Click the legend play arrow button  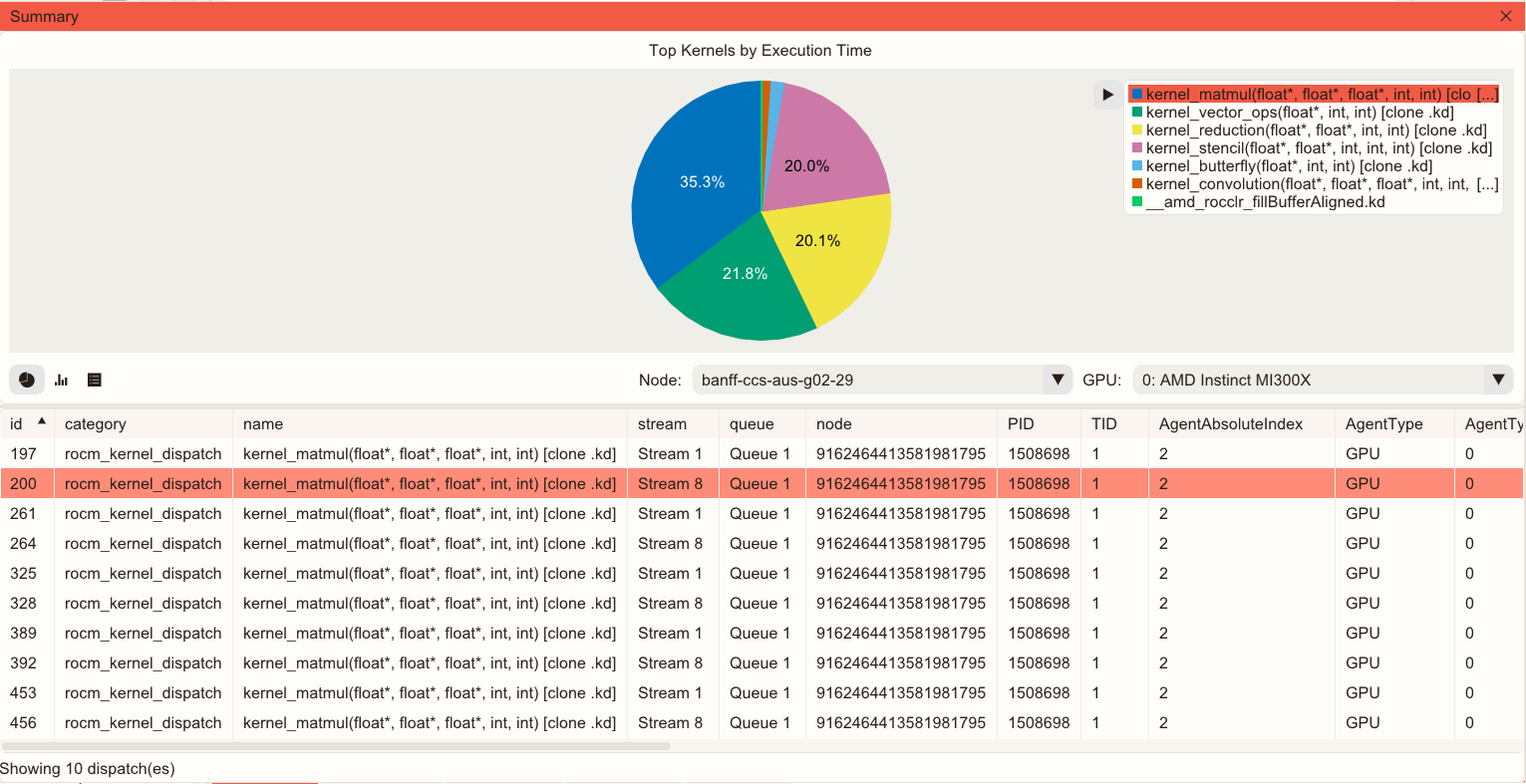tap(1107, 95)
